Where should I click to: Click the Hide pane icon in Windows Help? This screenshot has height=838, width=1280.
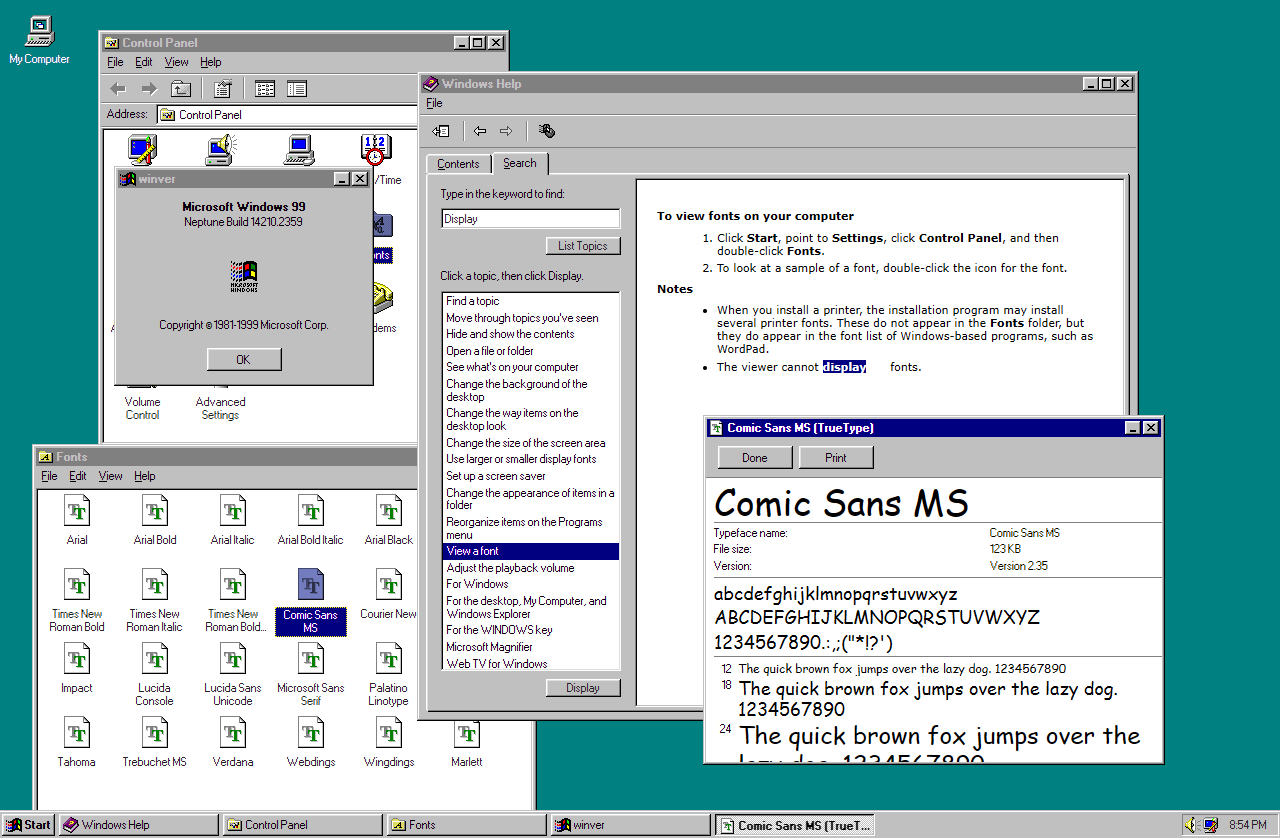click(441, 131)
